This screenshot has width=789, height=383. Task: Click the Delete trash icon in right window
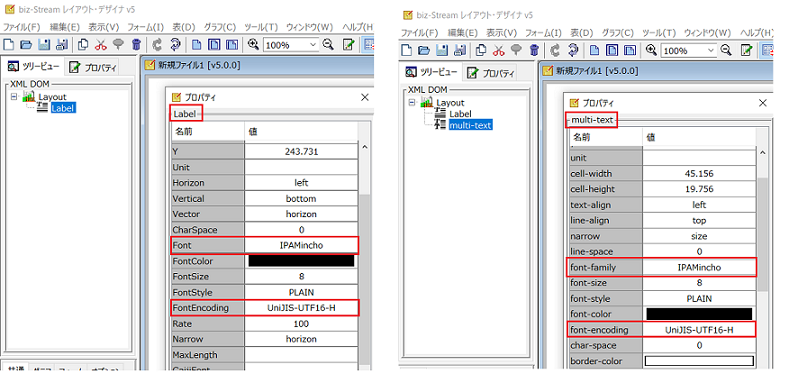[x=534, y=50]
